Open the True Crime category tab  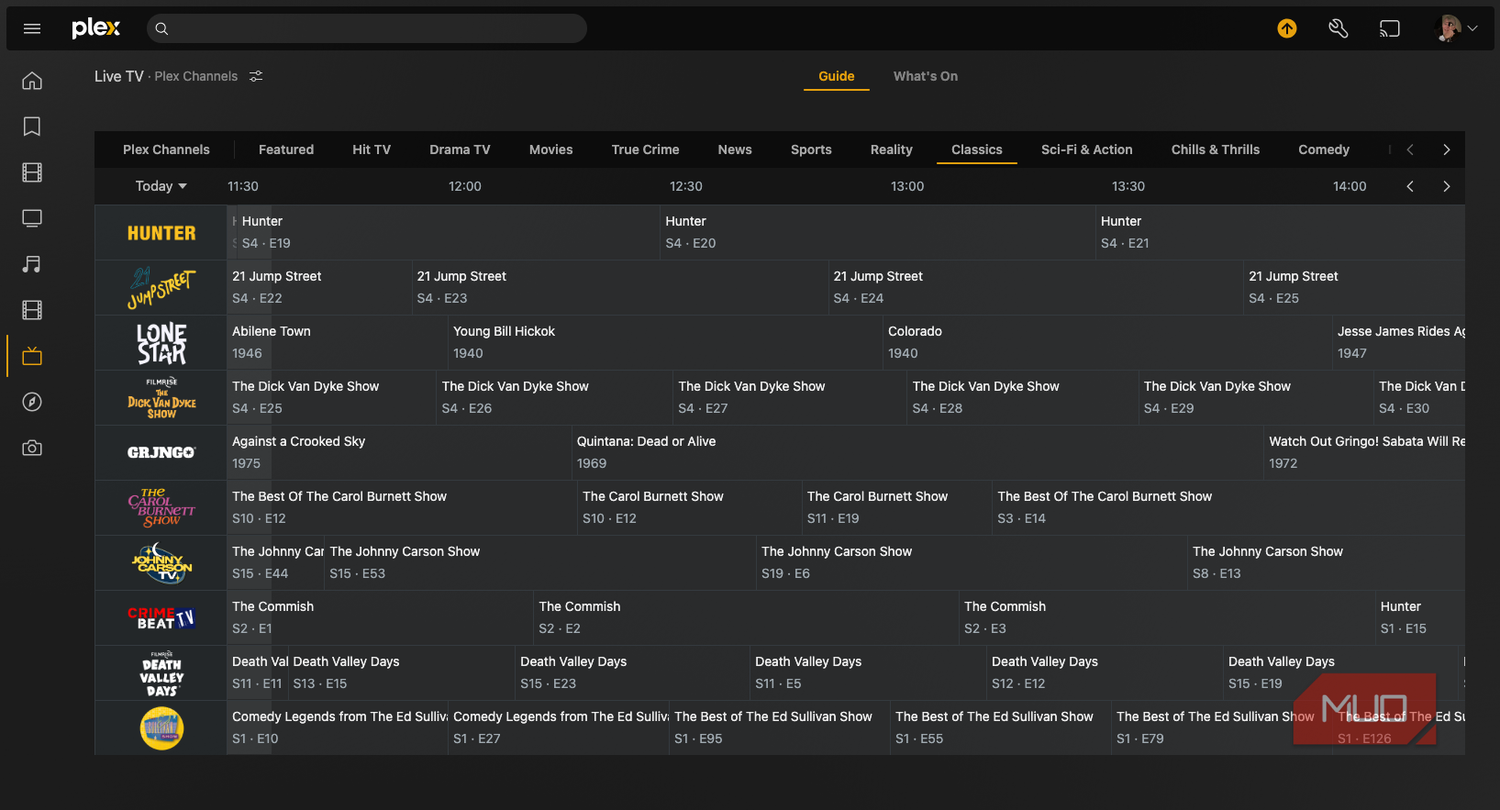coord(645,150)
